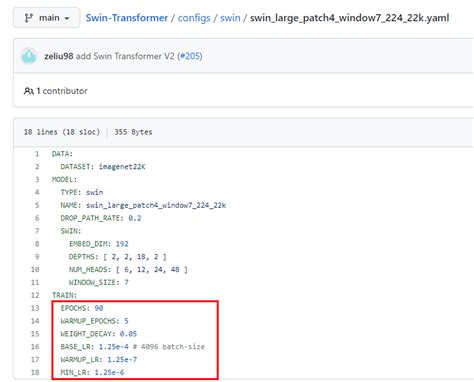Click the 18 lines (18 sloc) info

click(x=62, y=132)
